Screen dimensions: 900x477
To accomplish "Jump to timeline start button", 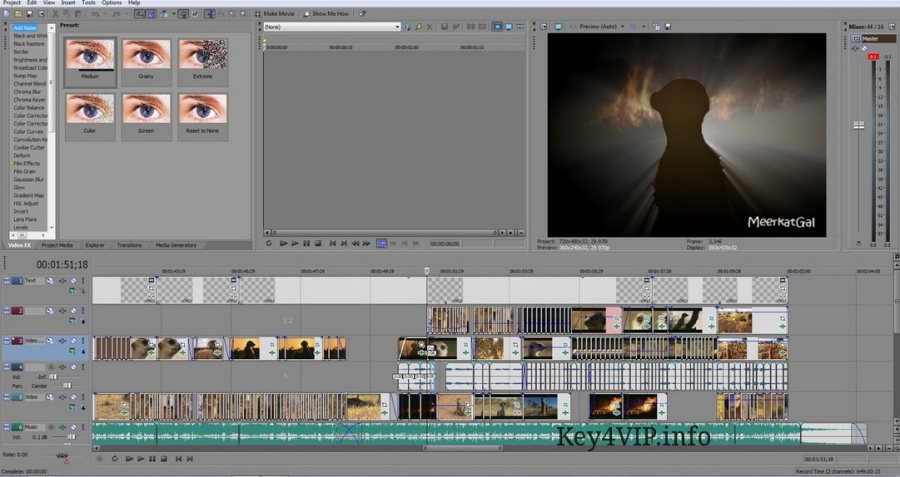I will (x=179, y=459).
